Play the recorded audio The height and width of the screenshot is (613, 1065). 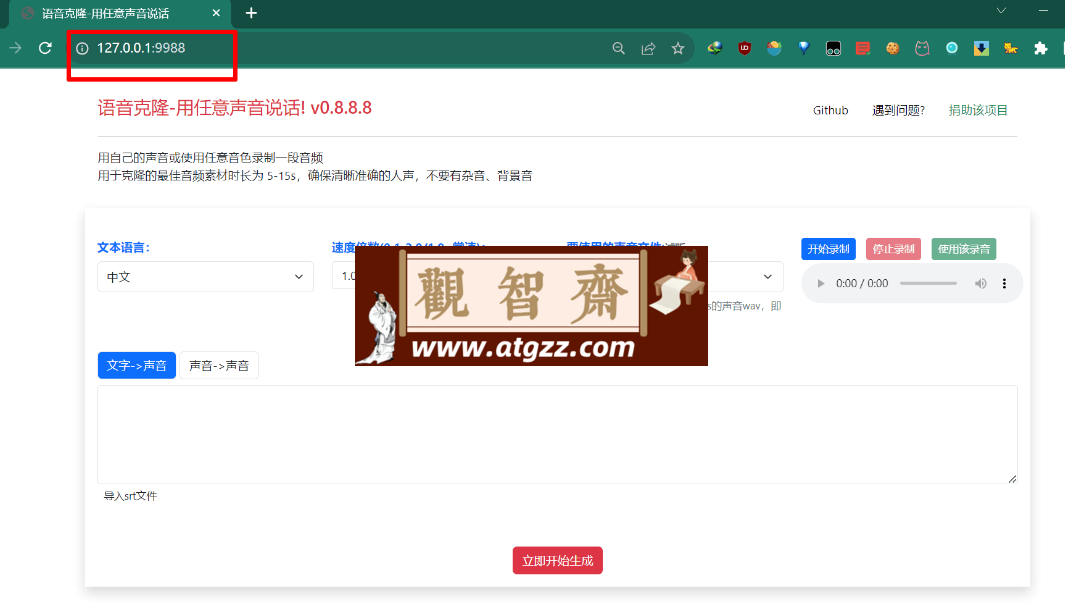[820, 284]
